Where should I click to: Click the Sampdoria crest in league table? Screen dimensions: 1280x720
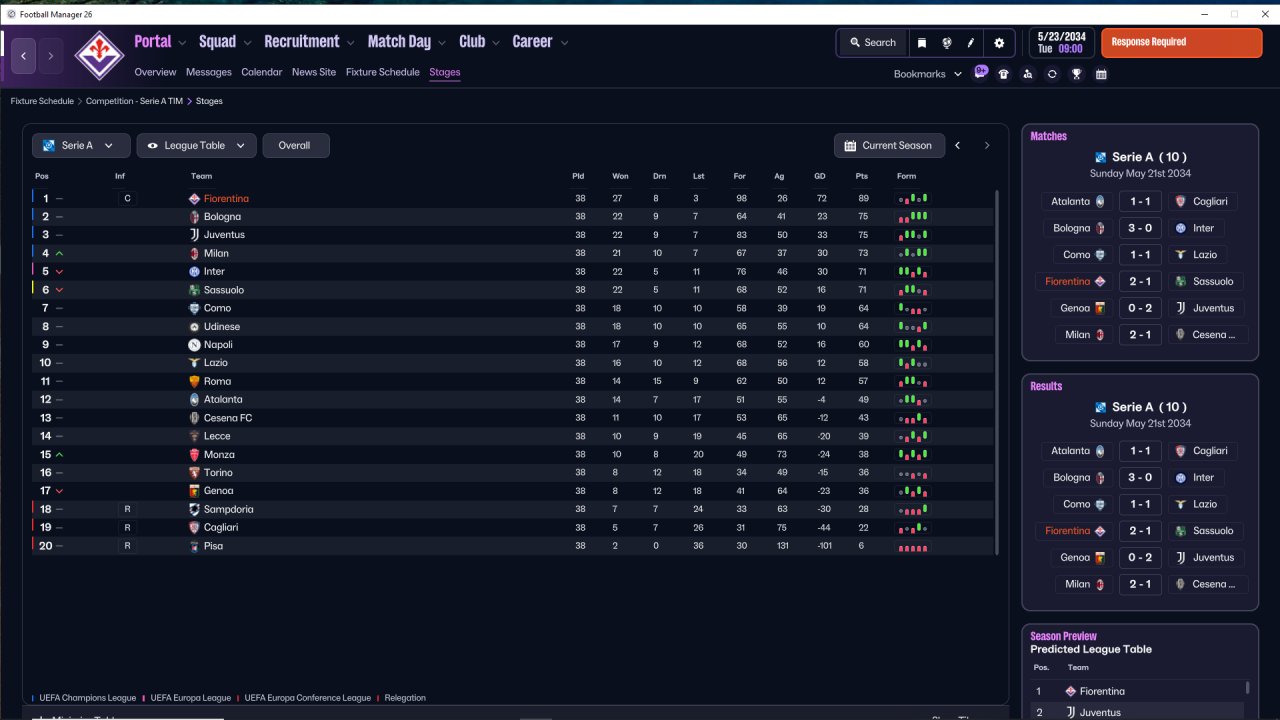194,509
